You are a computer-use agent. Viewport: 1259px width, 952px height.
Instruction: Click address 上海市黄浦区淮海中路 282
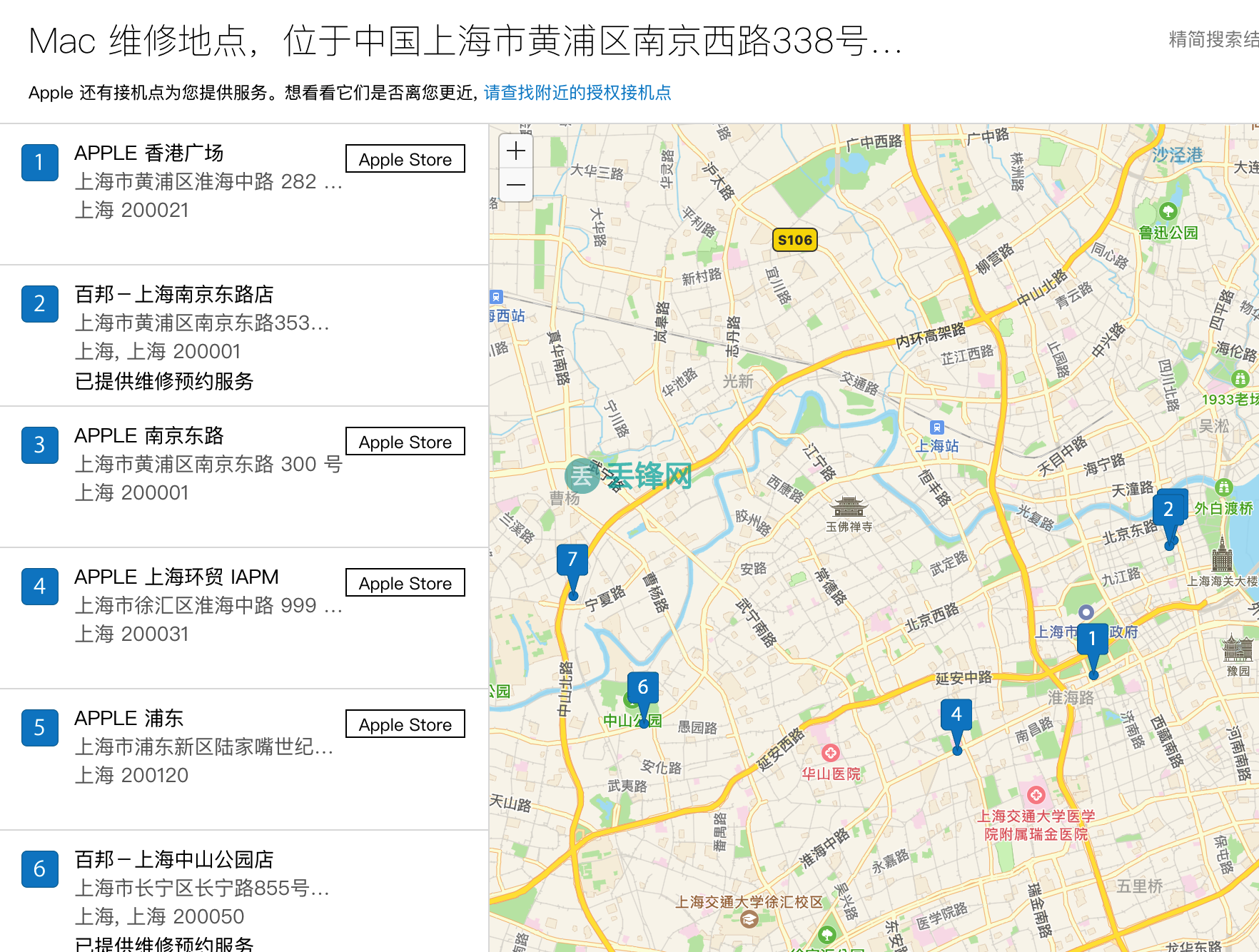click(x=208, y=181)
